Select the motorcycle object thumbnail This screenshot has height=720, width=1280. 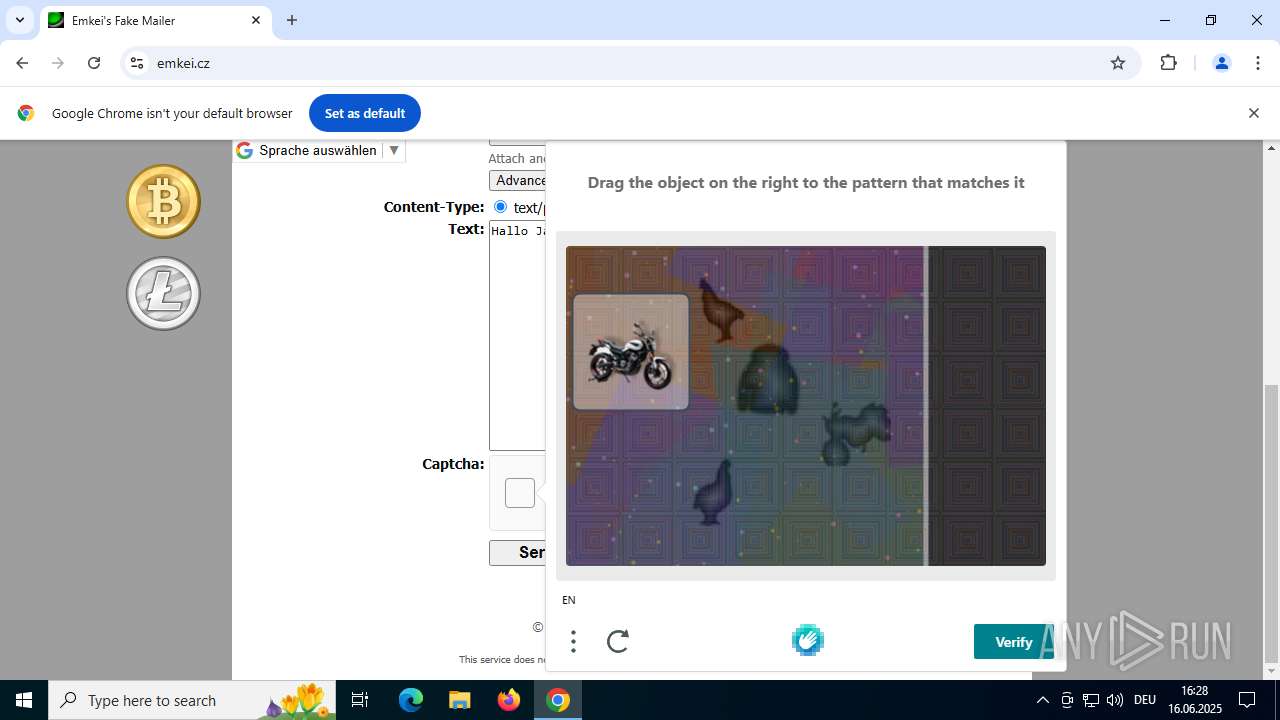click(x=631, y=352)
